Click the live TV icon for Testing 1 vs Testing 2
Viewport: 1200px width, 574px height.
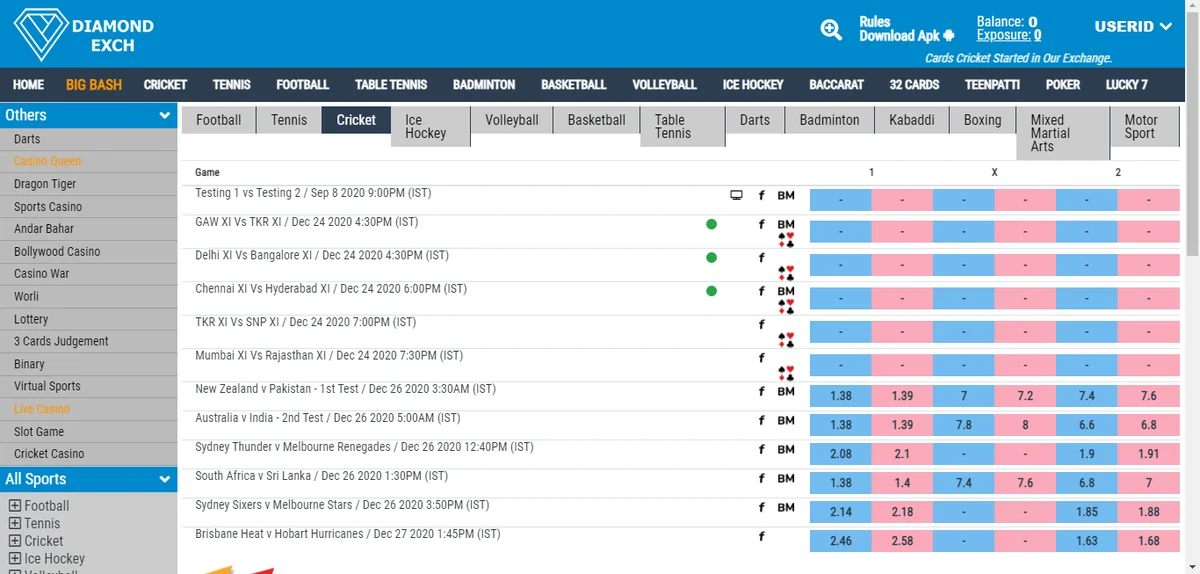(736, 195)
